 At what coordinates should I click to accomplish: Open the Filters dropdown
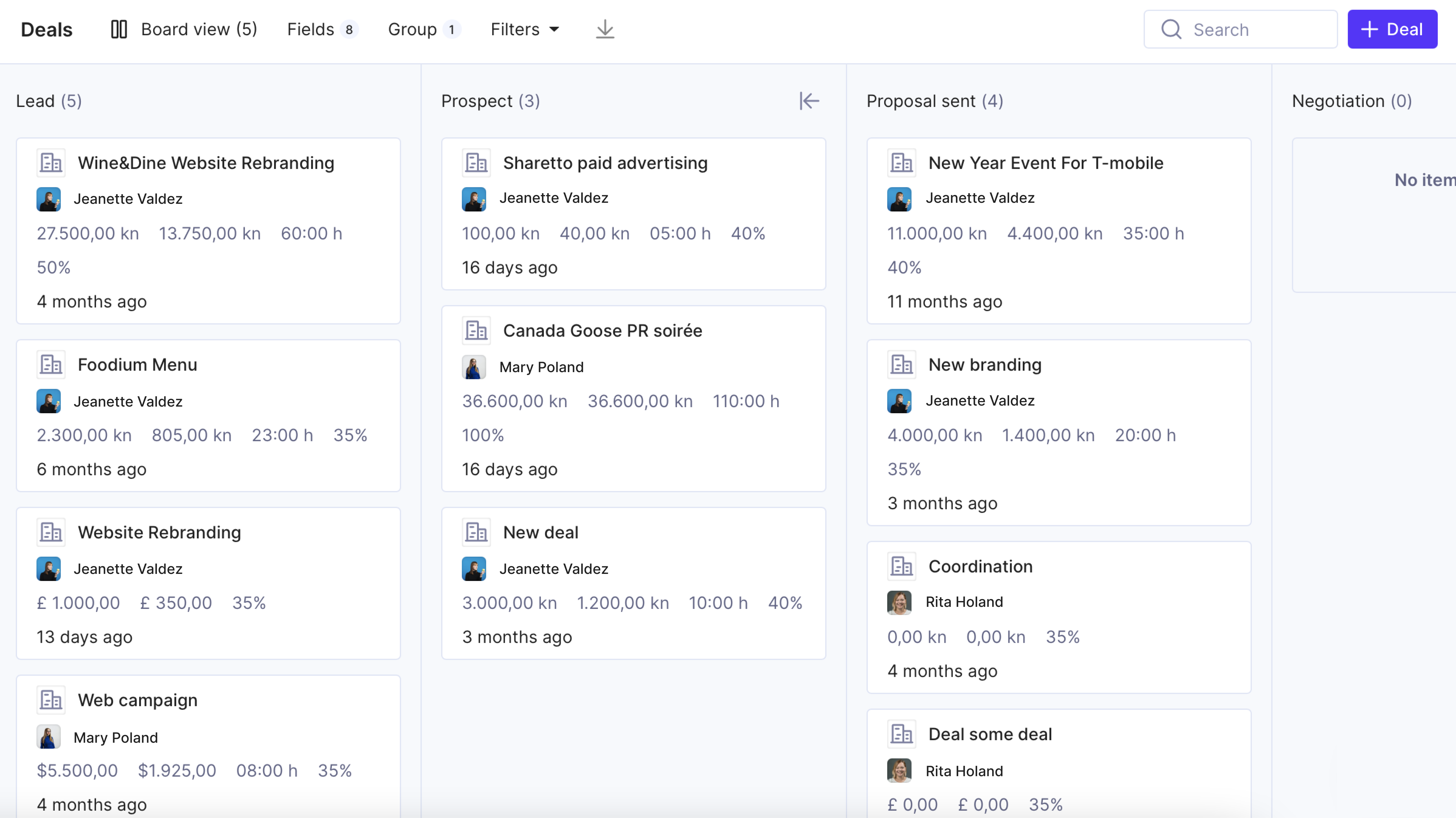click(x=524, y=29)
